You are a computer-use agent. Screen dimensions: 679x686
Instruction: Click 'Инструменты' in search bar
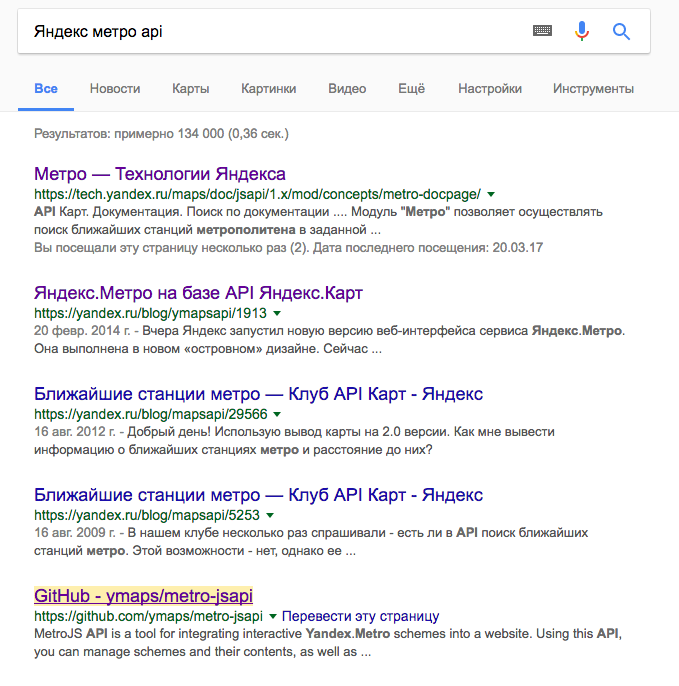click(593, 89)
